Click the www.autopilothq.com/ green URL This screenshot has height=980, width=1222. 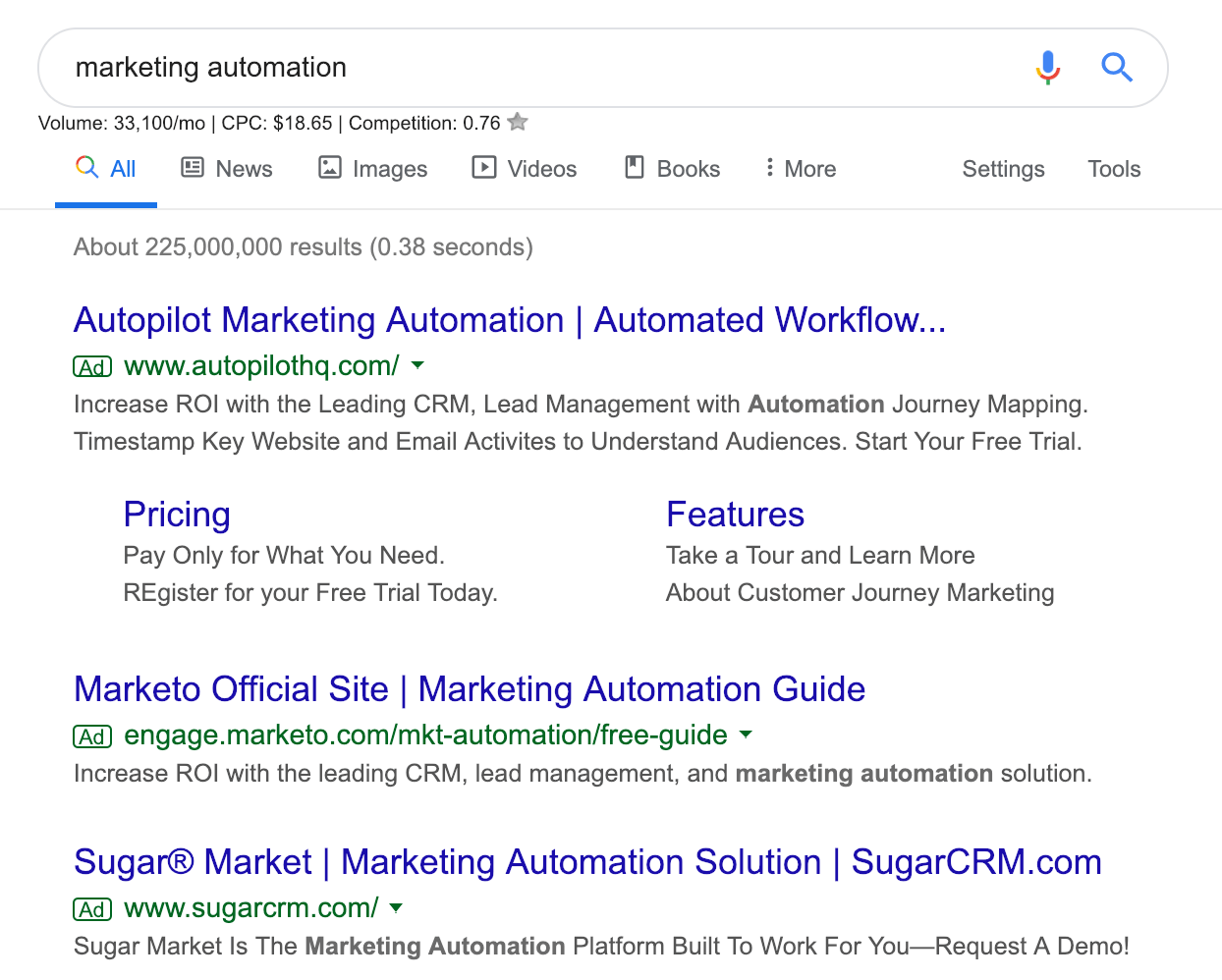pos(261,366)
